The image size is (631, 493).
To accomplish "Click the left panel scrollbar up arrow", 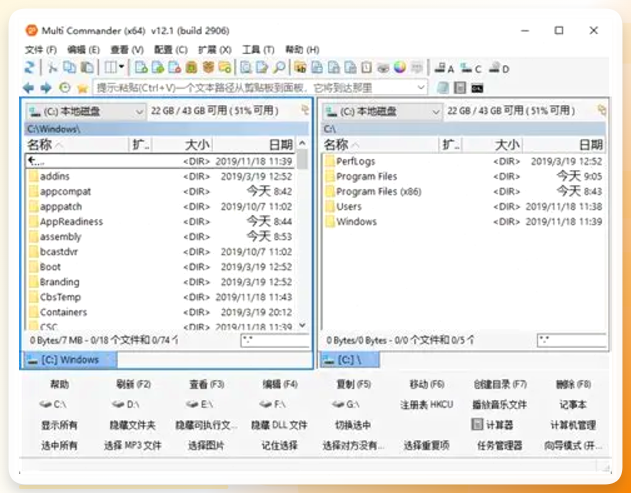I will pyautogui.click(x=302, y=143).
